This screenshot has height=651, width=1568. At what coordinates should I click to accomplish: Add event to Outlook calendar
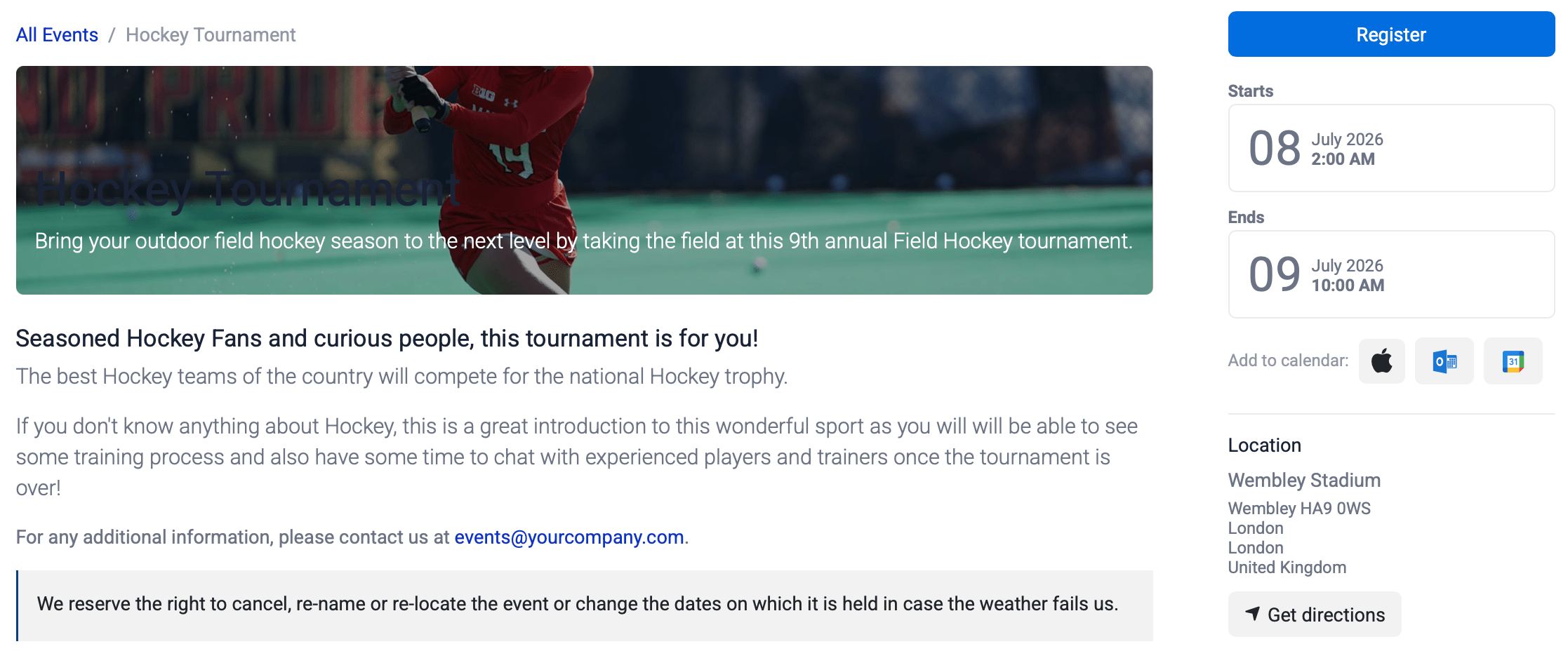(1444, 361)
